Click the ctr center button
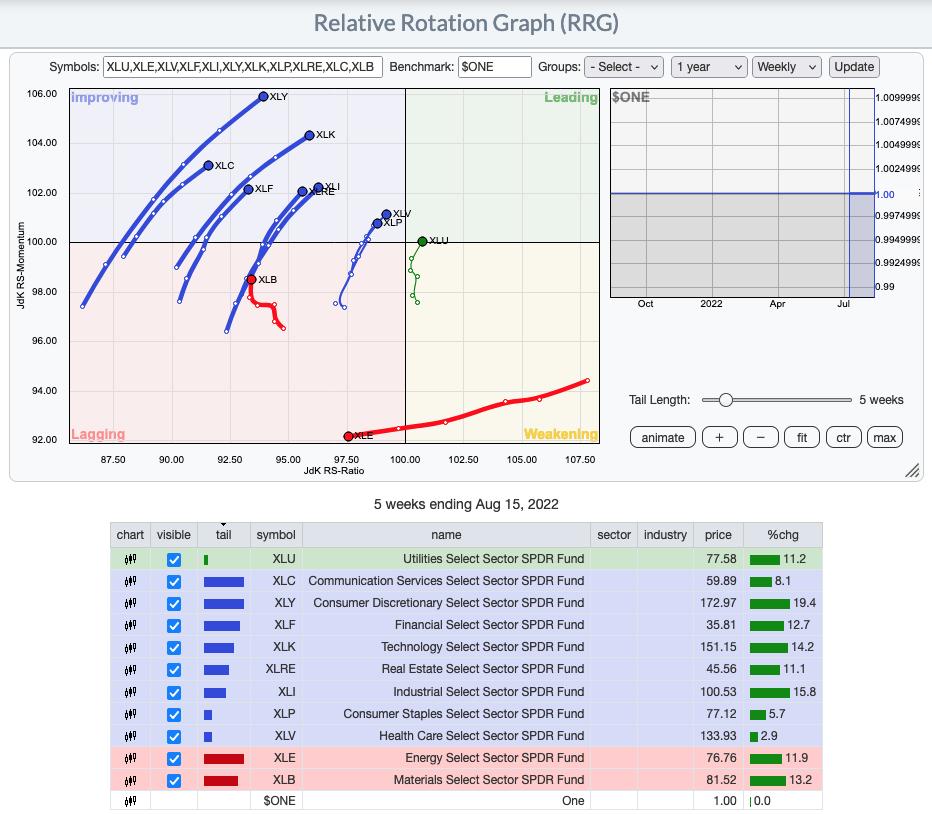Screen dimensions: 932x814 pos(843,438)
